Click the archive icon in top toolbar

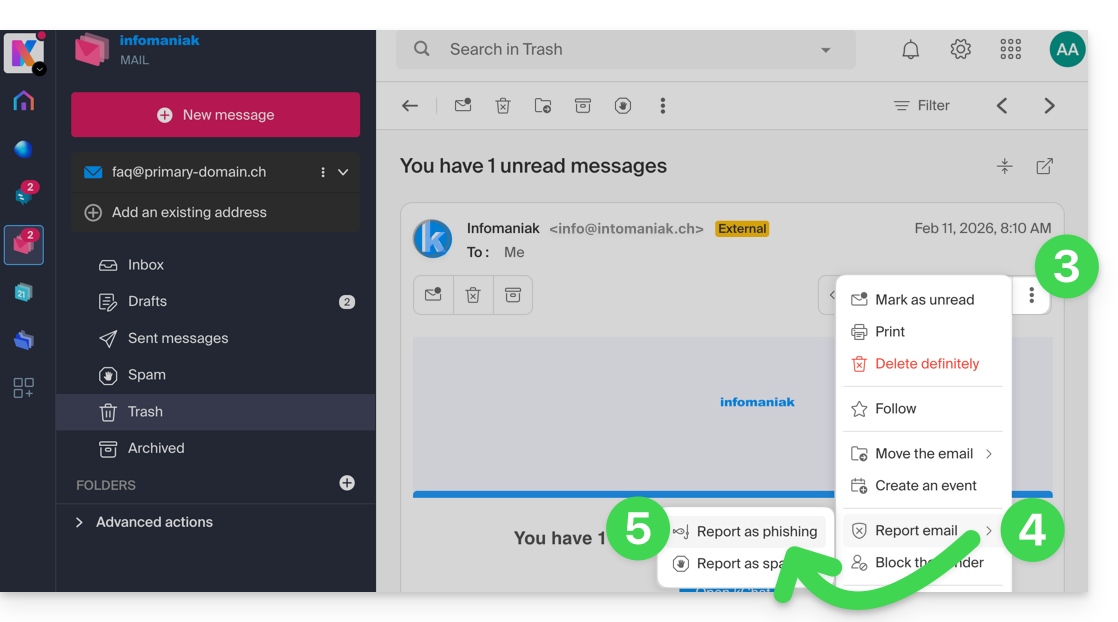click(583, 106)
